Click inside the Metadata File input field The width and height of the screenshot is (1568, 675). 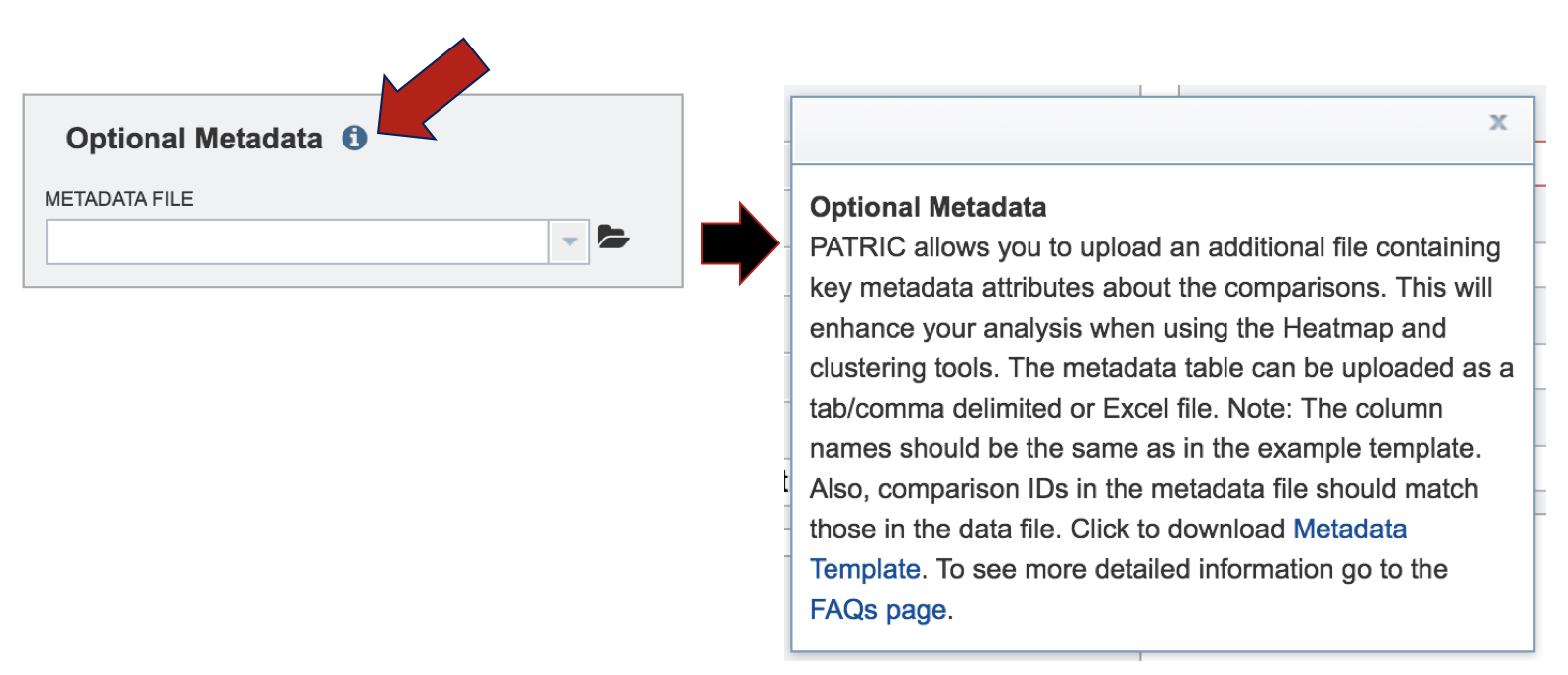297,241
